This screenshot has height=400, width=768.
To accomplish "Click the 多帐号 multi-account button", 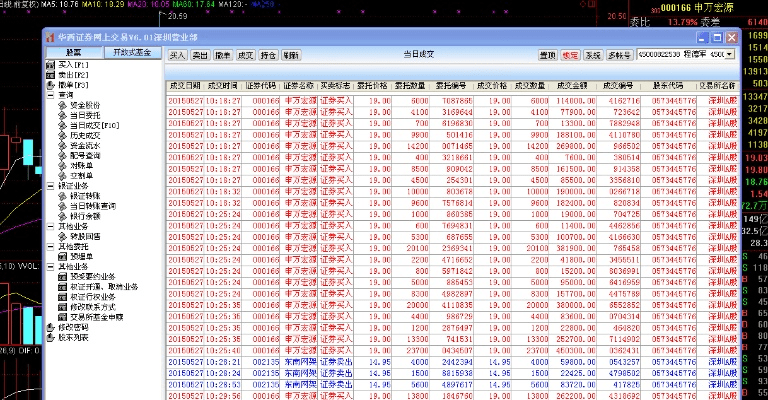I will point(620,55).
